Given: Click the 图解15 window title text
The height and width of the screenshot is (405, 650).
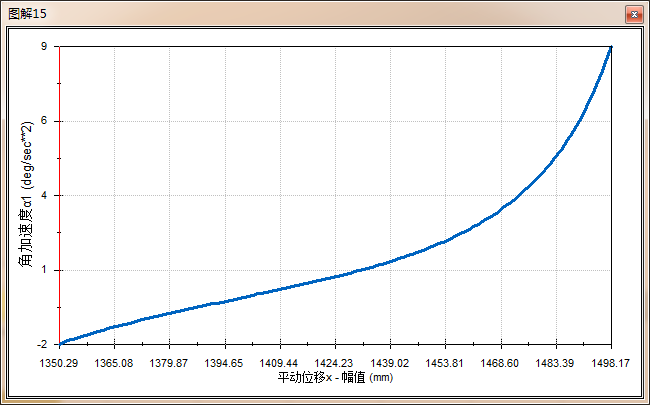Looking at the screenshot, I should pos(27,14).
